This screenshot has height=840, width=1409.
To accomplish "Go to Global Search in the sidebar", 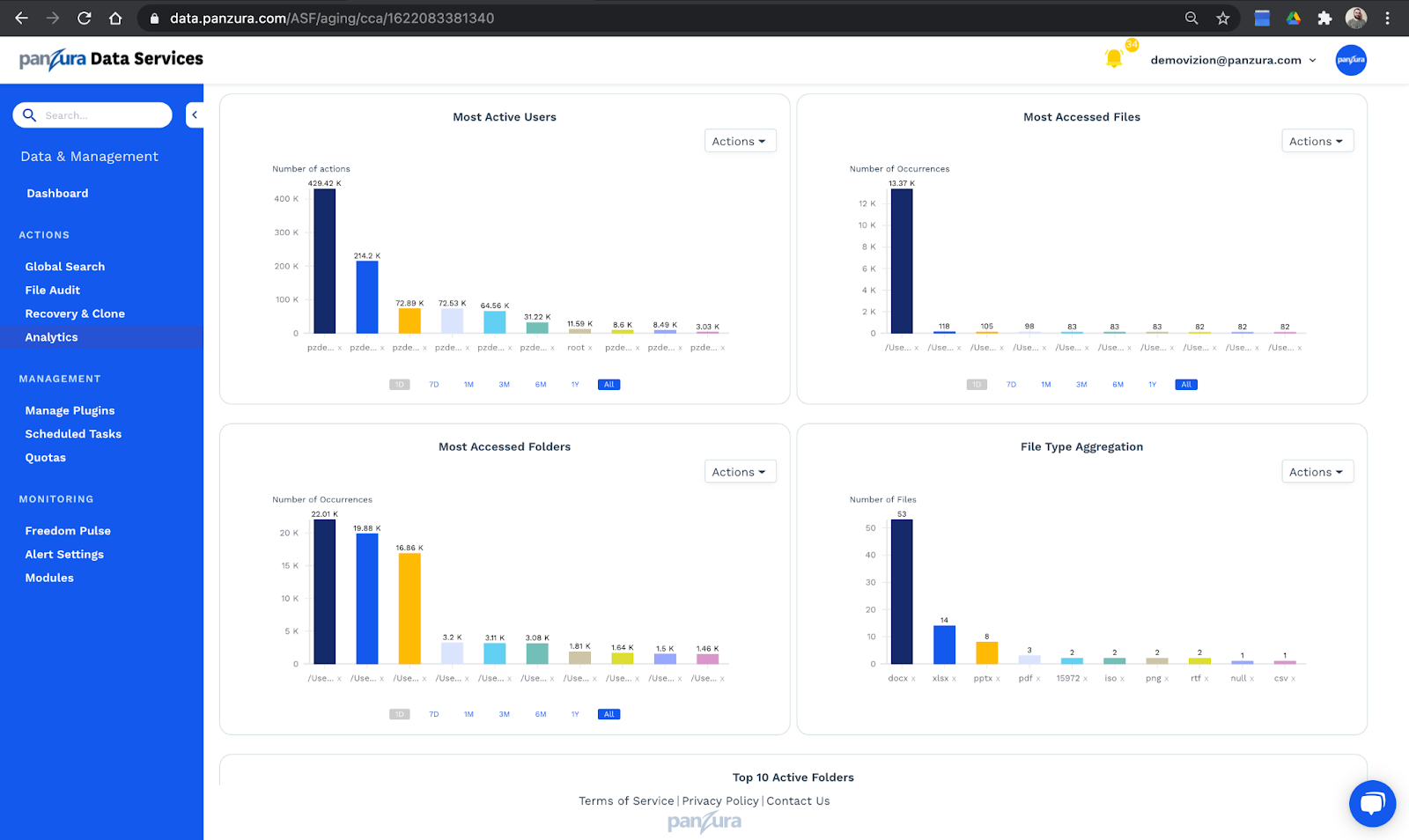I will (x=65, y=267).
